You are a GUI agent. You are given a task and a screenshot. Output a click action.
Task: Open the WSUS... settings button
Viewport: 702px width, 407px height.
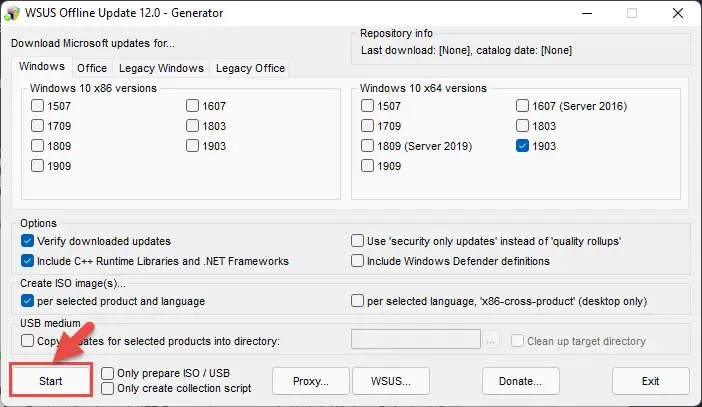coord(391,381)
